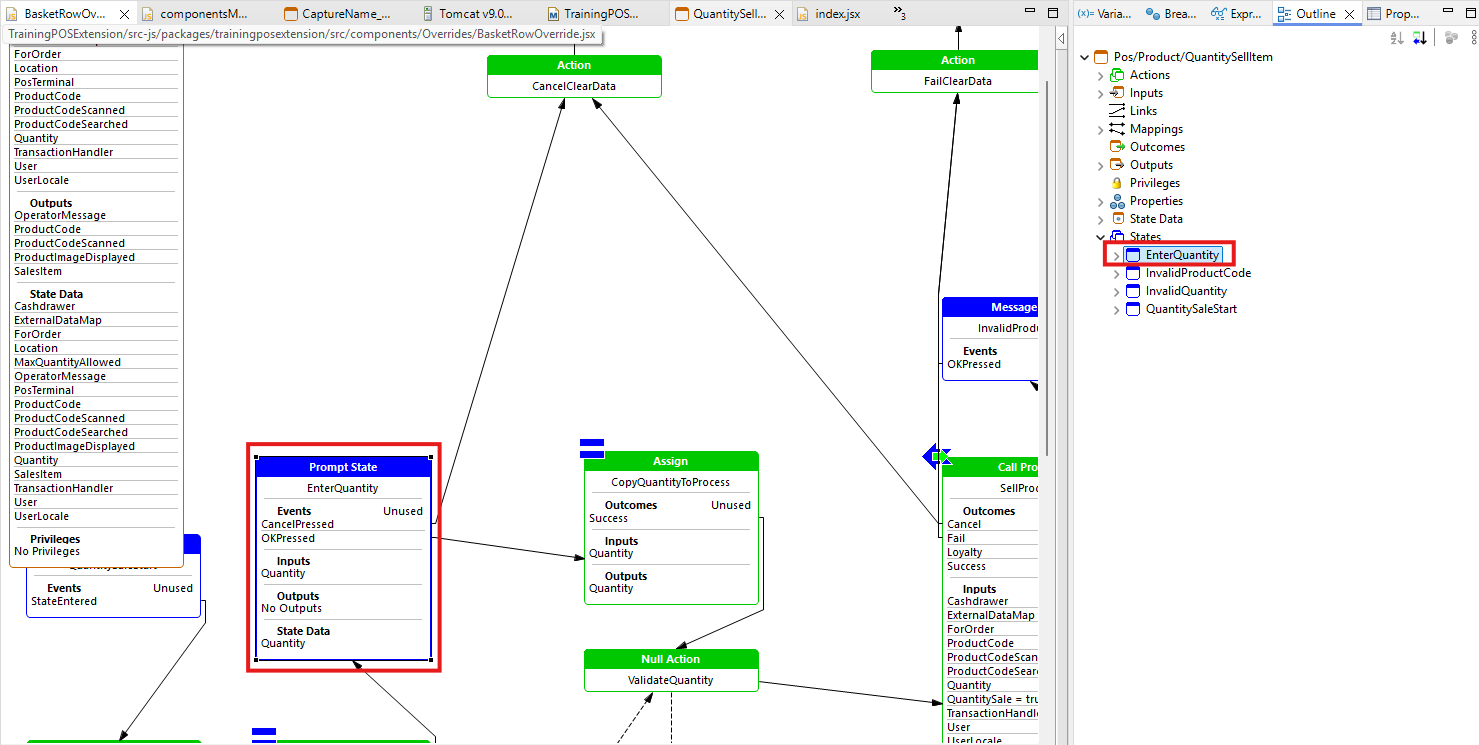
Task: Select the QuantitySaleStart state in Outline
Action: [1190, 309]
